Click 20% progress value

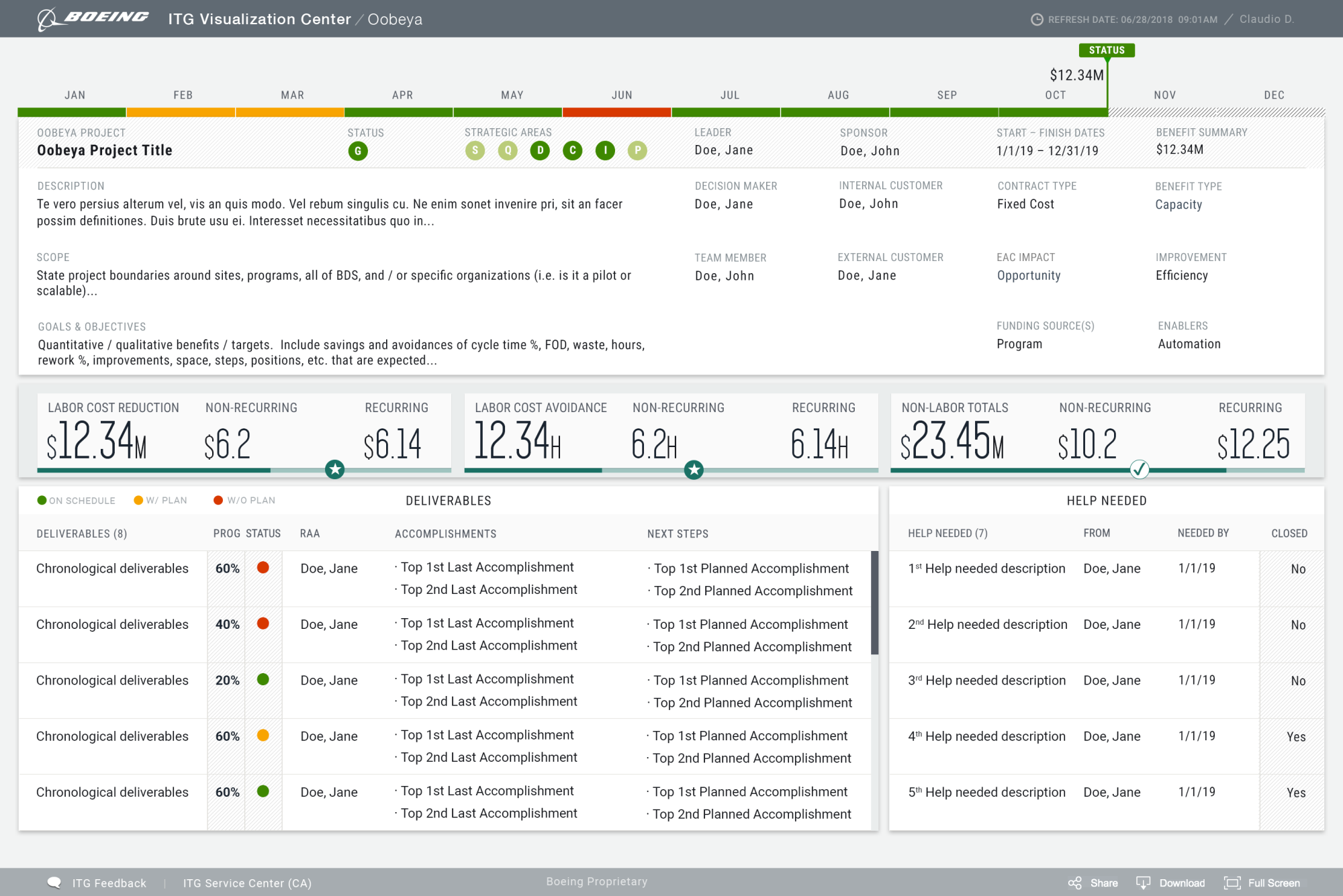228,680
